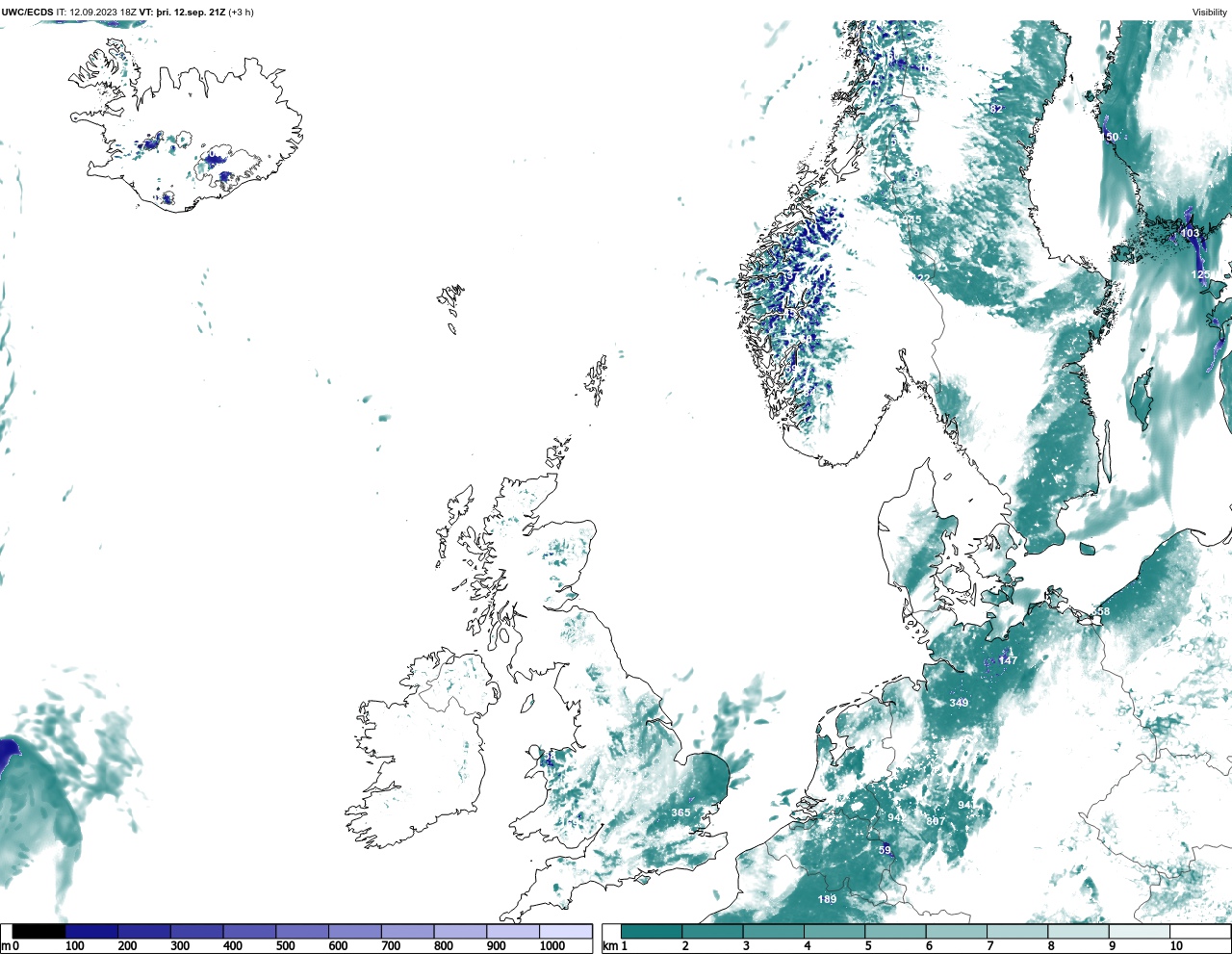
Task: Choose the 400–500 m legend swatch
Action: tap(249, 932)
